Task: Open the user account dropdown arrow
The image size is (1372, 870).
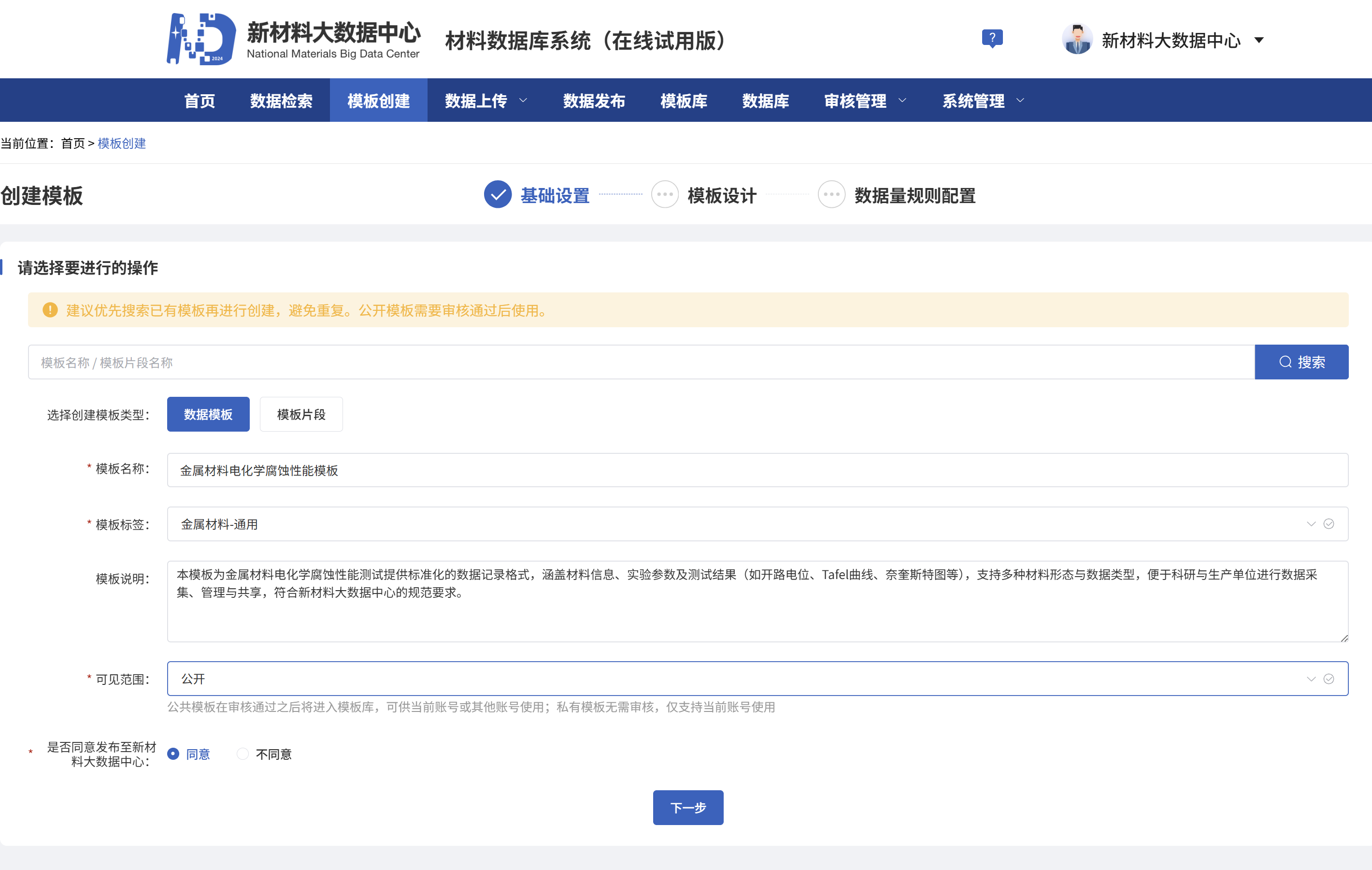Action: click(x=1259, y=40)
